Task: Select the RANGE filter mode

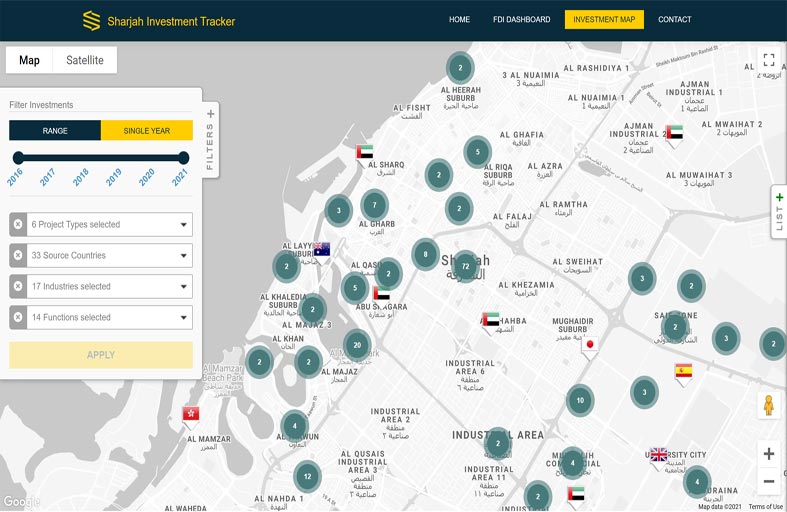Action: click(x=55, y=131)
